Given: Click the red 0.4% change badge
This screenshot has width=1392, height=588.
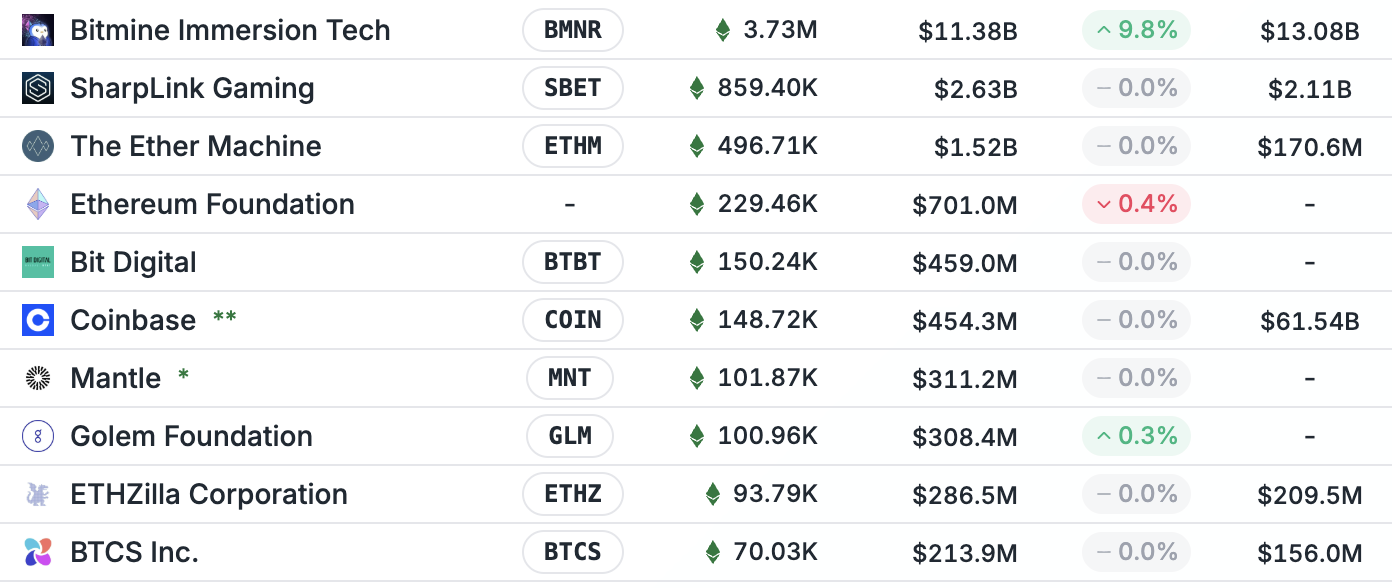Looking at the screenshot, I should click(1136, 204).
